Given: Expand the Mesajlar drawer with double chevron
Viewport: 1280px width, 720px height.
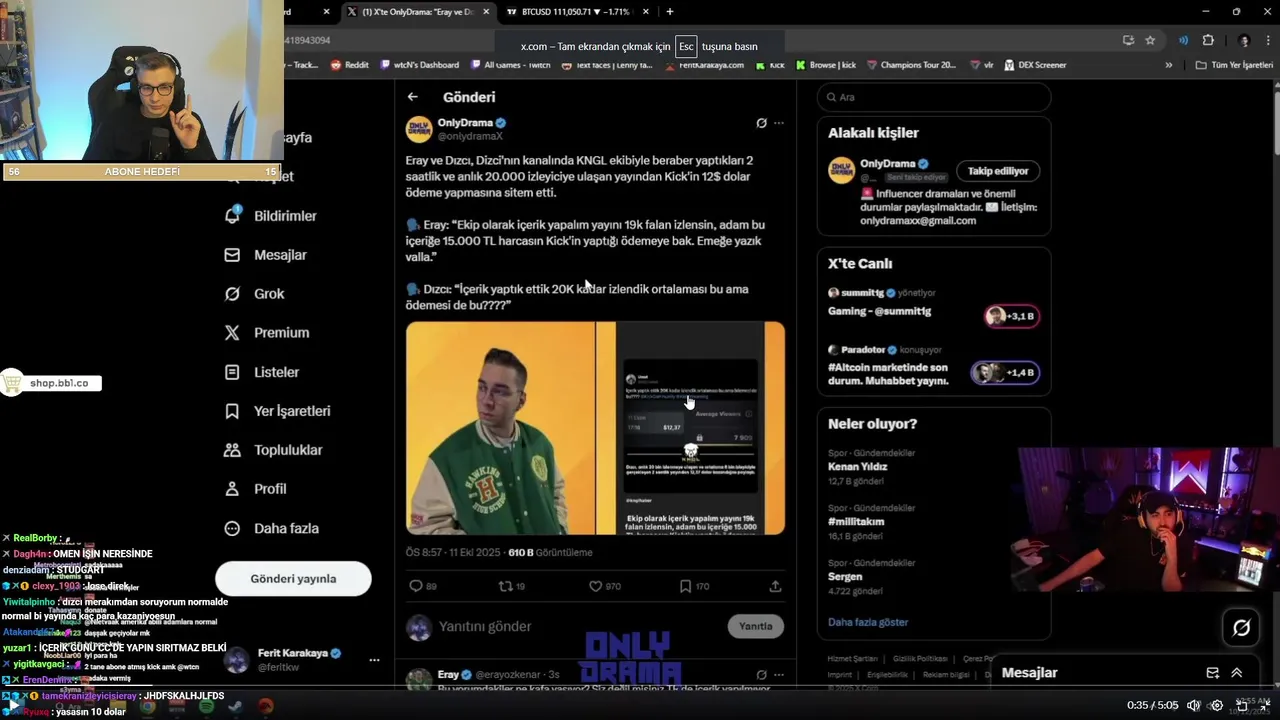Looking at the screenshot, I should tap(1237, 673).
